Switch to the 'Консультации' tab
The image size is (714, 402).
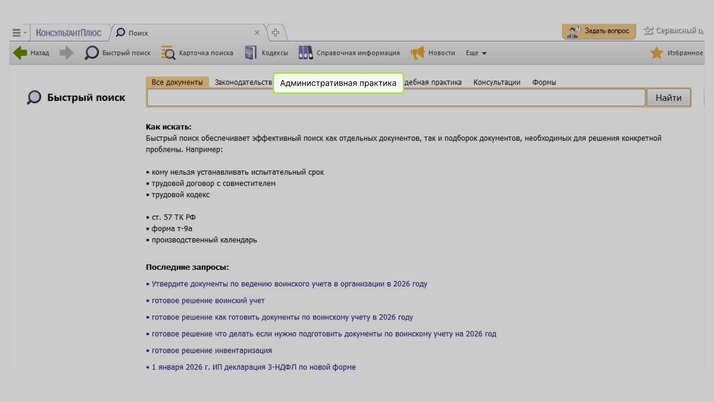[496, 82]
